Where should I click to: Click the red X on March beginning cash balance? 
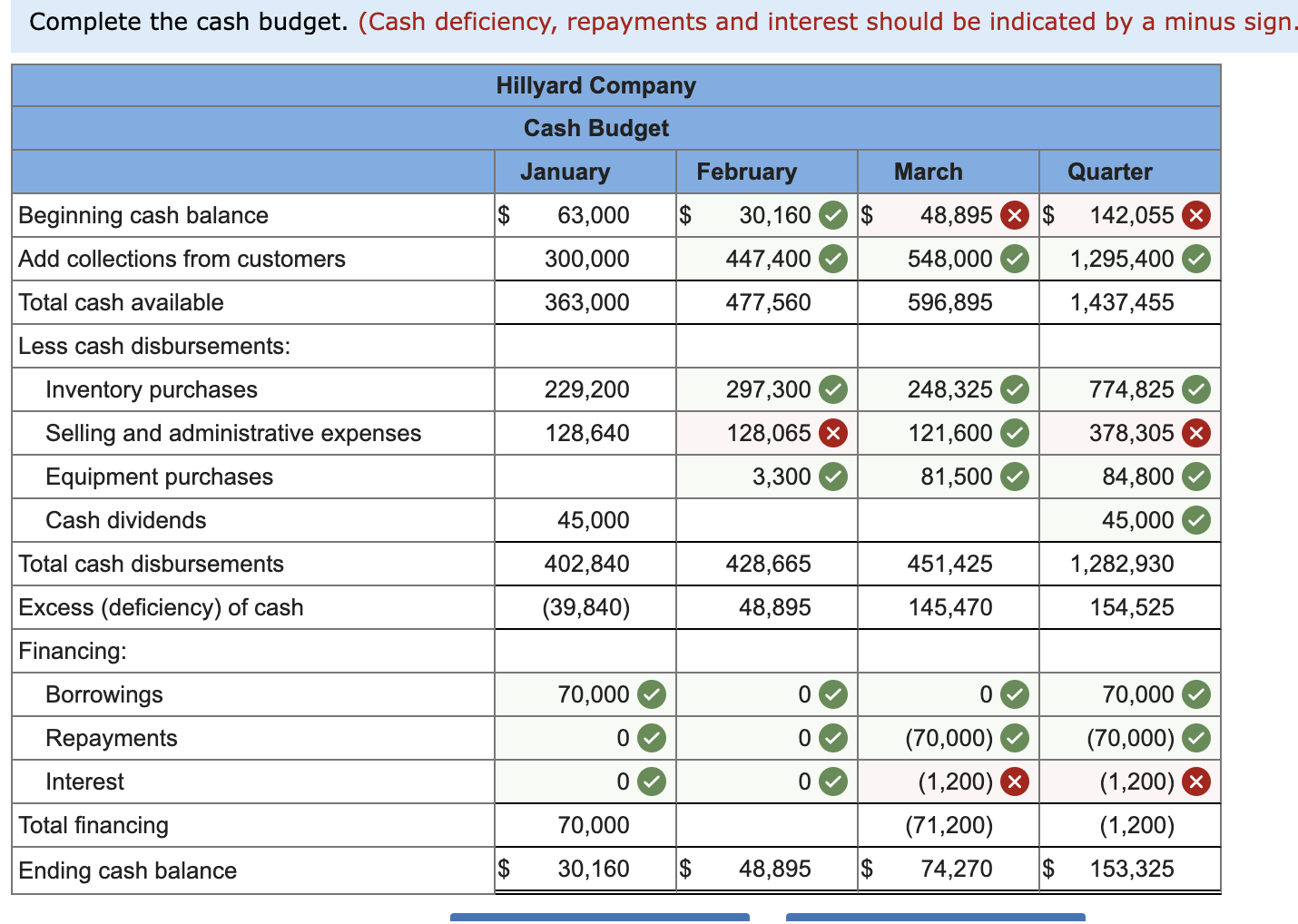(1013, 215)
